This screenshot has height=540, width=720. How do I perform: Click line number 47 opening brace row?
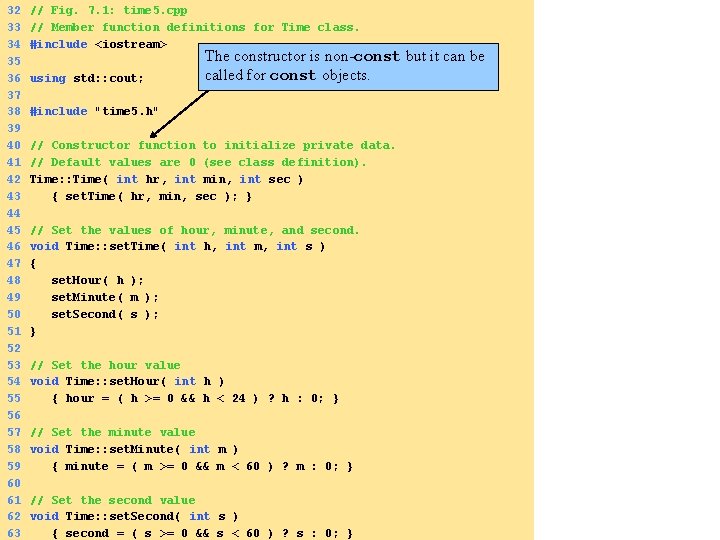[21, 264]
